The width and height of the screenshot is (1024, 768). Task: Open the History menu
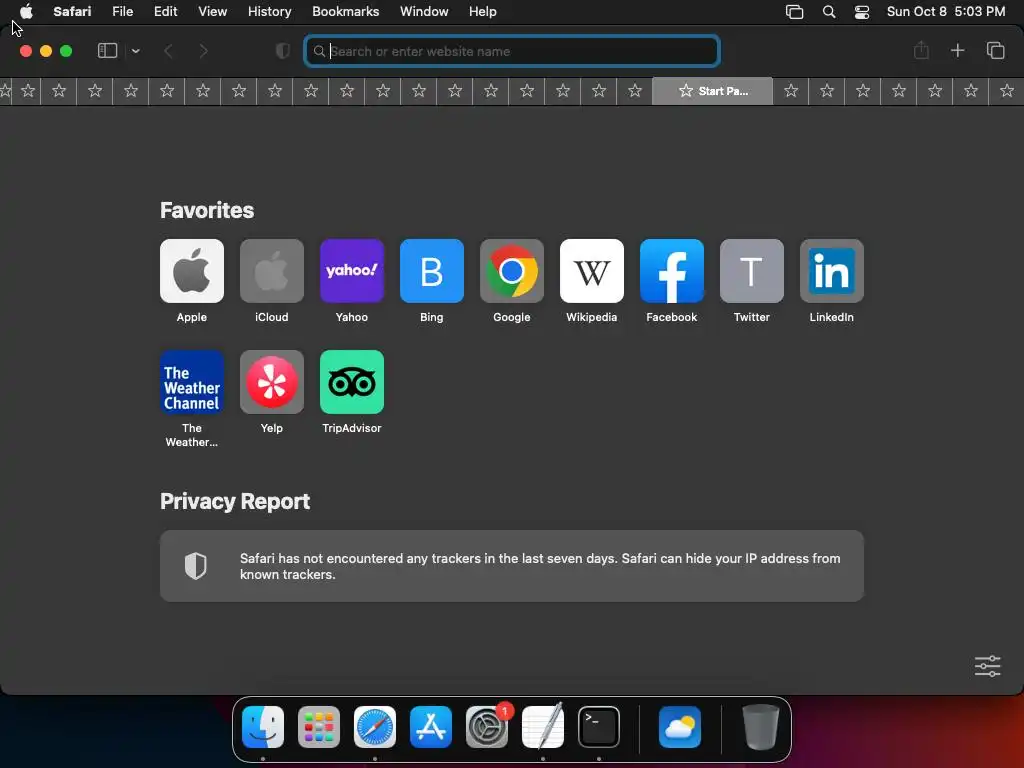tap(269, 12)
